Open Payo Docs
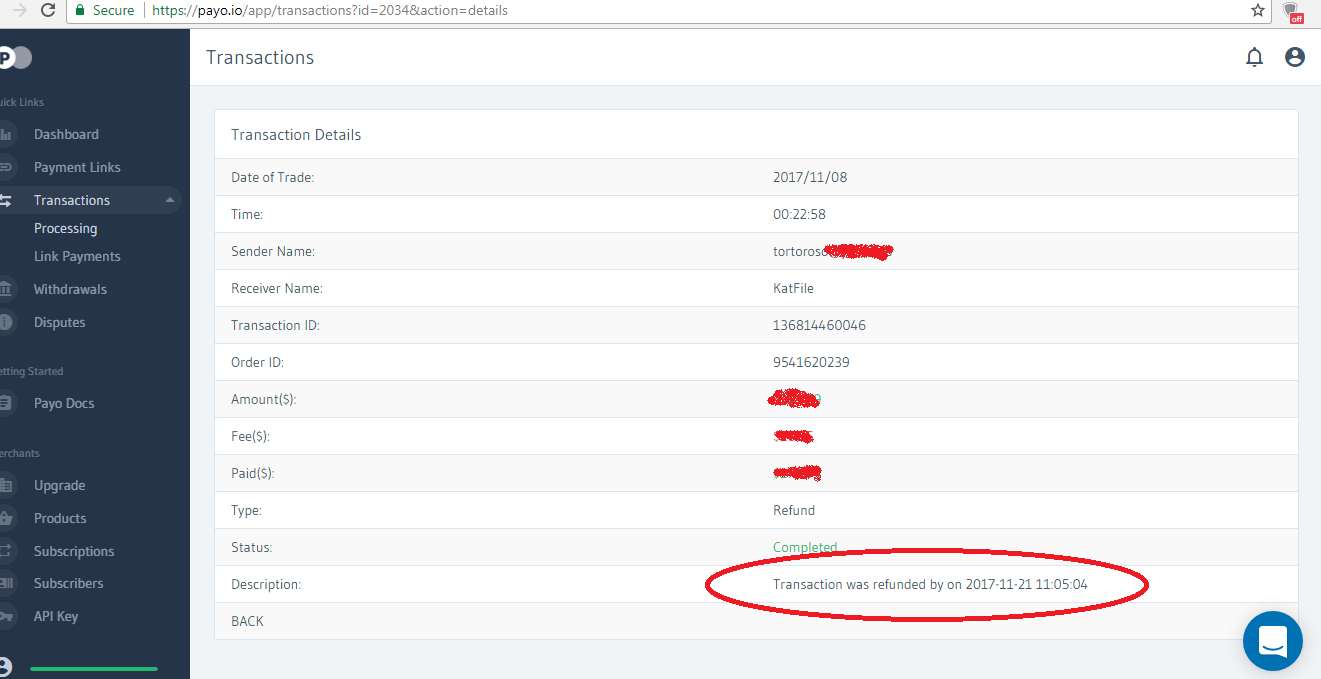 click(64, 403)
